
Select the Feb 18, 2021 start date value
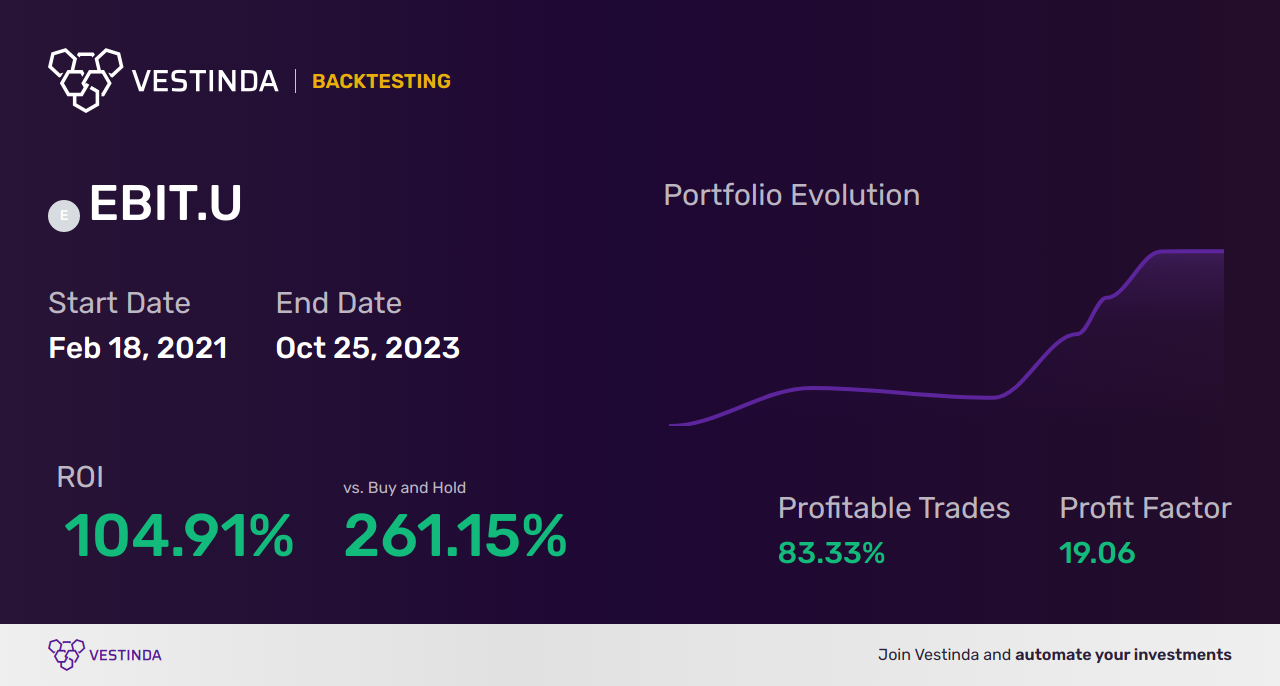click(138, 348)
